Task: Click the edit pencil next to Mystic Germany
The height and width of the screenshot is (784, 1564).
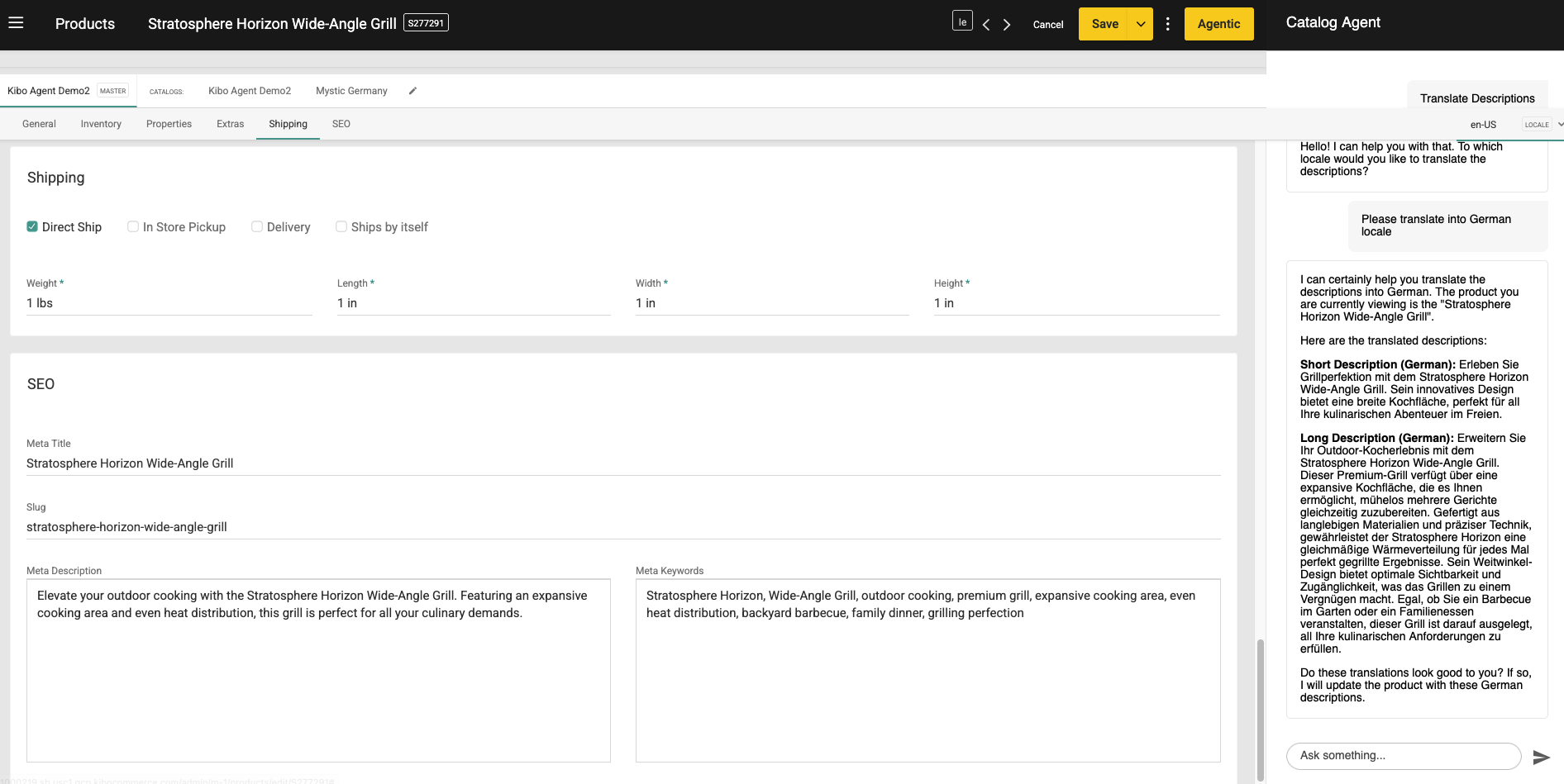Action: 412,90
